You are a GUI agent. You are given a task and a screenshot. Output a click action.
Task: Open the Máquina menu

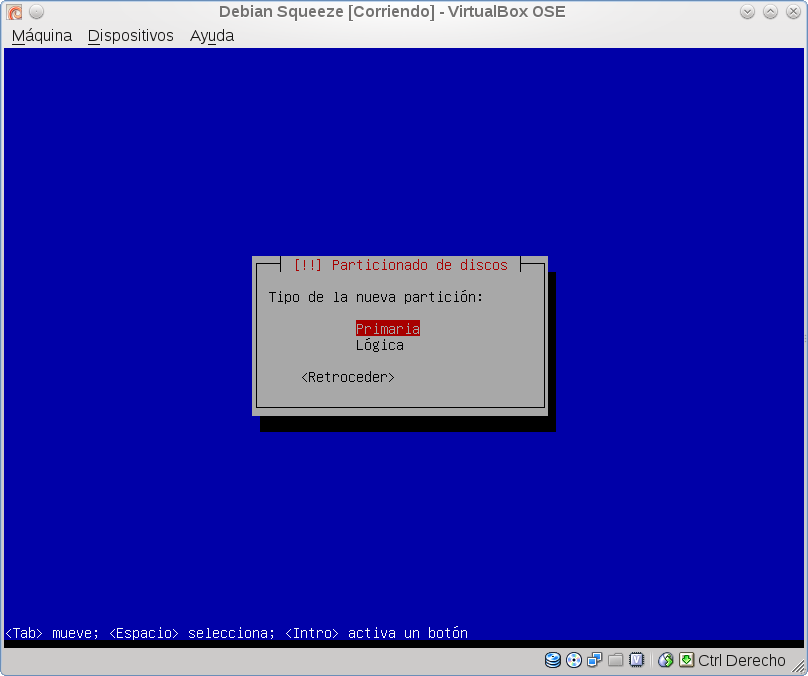tap(42, 36)
